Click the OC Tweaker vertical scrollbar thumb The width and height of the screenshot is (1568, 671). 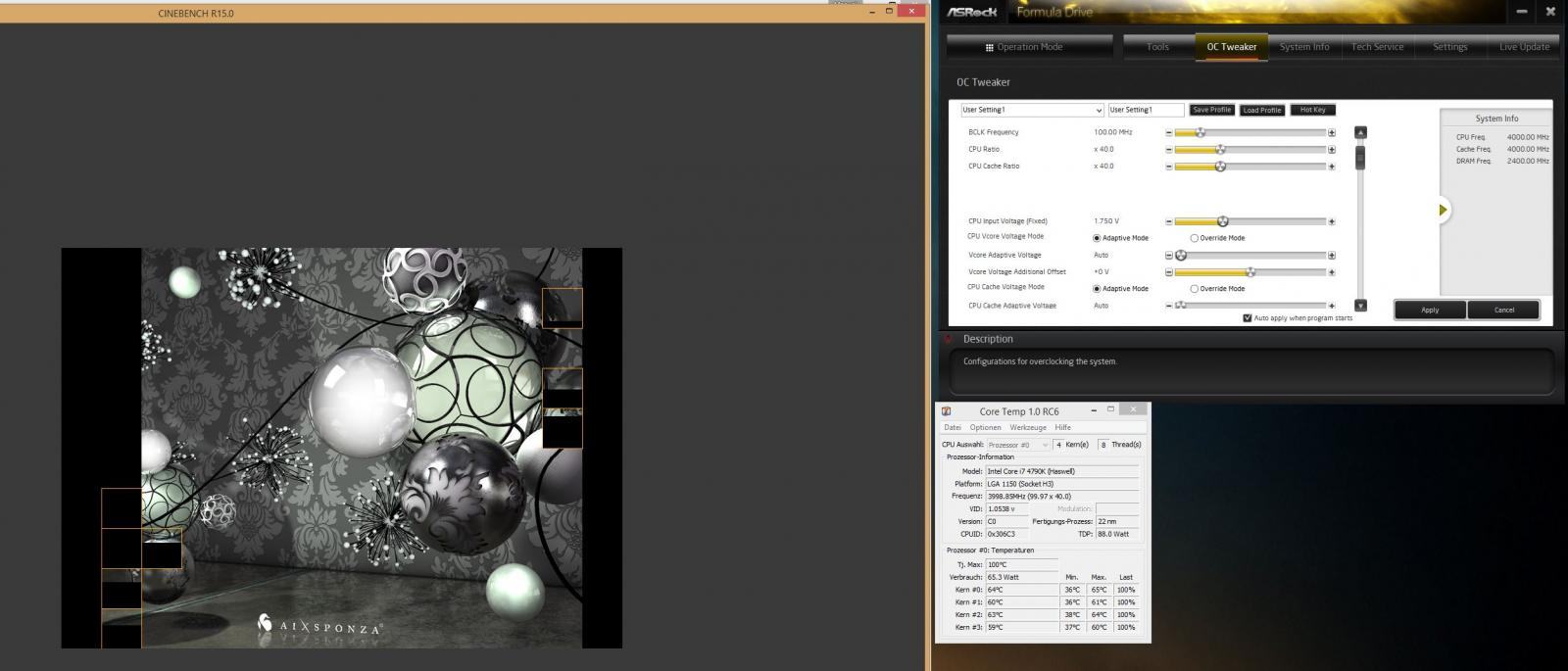[1360, 157]
